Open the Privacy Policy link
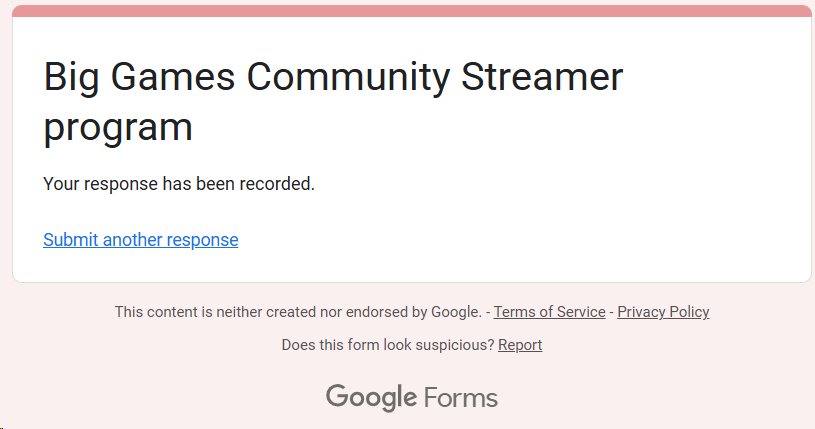815x429 pixels. pos(663,311)
